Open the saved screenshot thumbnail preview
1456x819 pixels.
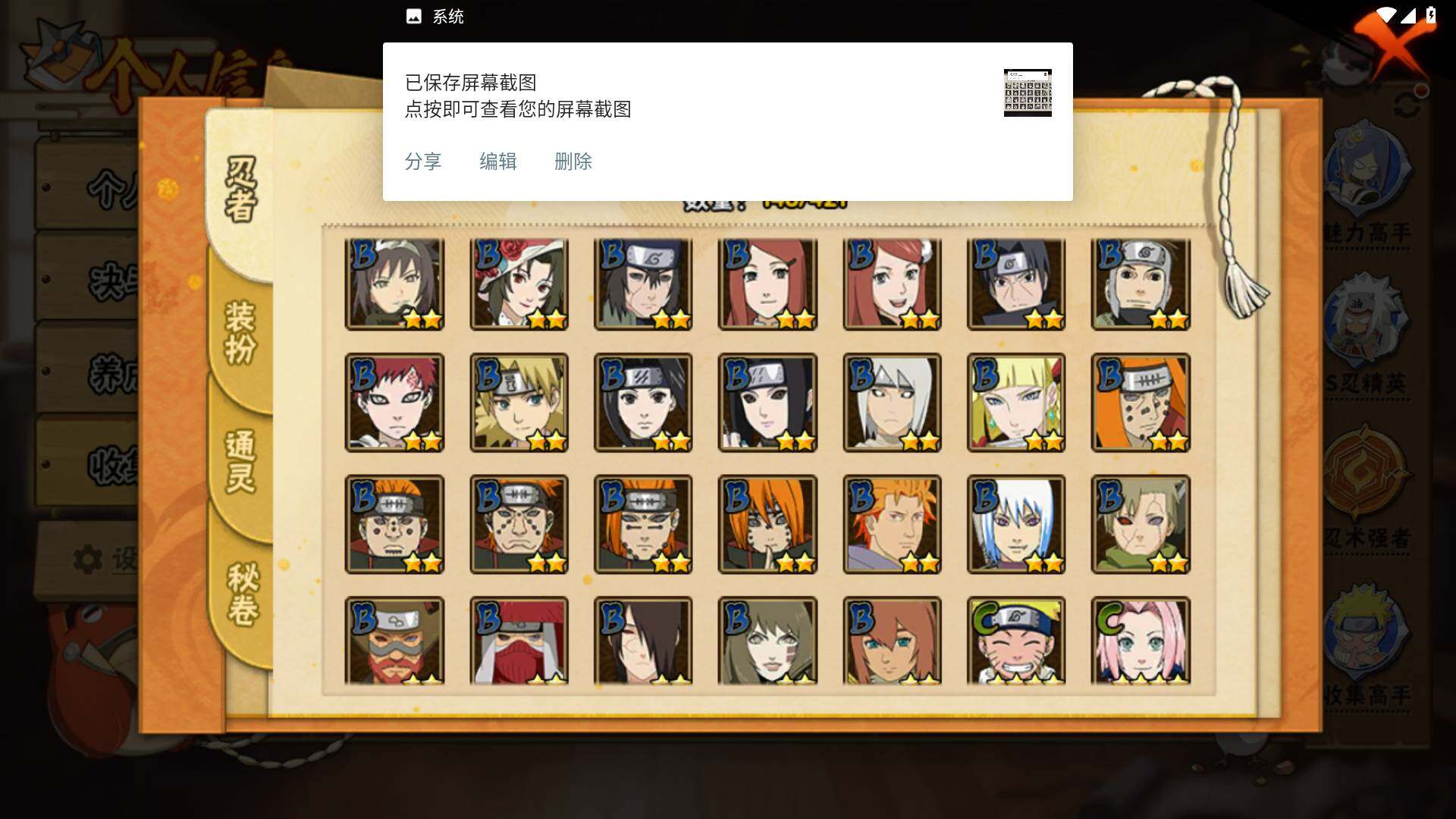click(1028, 93)
